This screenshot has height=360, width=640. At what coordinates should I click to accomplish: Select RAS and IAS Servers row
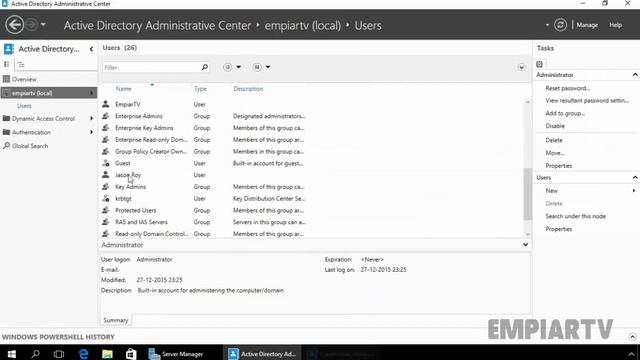(312, 222)
